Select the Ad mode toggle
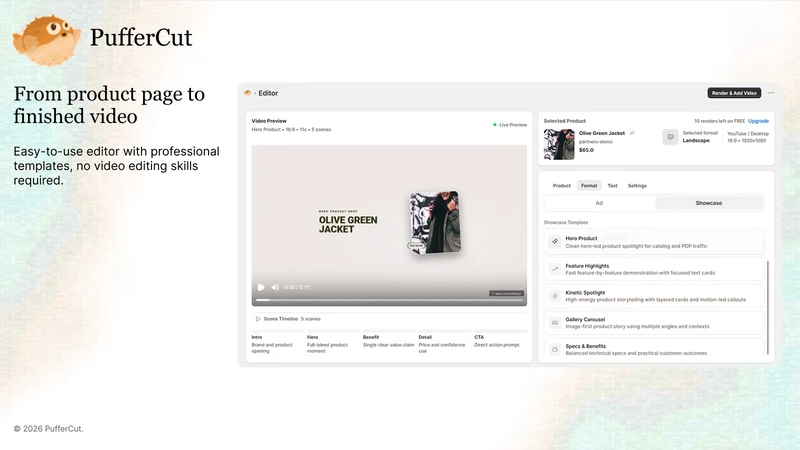This screenshot has width=800, height=450. coord(599,203)
